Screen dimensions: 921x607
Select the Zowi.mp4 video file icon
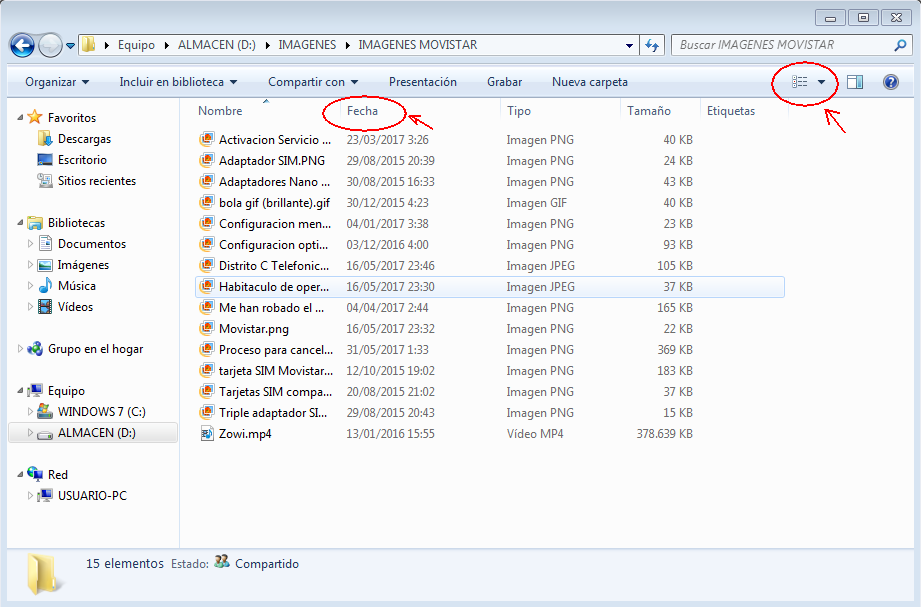(207, 434)
